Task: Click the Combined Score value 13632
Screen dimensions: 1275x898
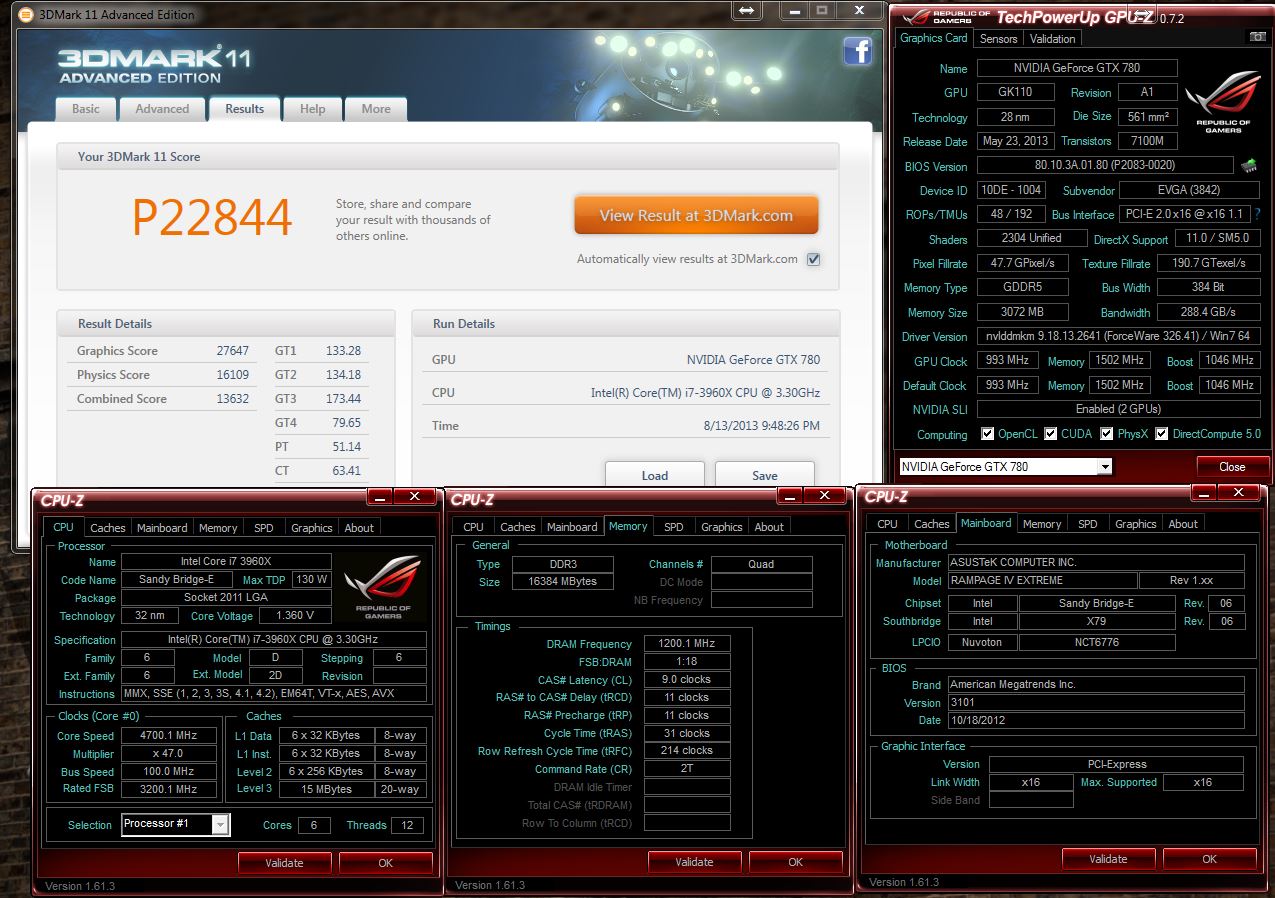Action: [232, 399]
